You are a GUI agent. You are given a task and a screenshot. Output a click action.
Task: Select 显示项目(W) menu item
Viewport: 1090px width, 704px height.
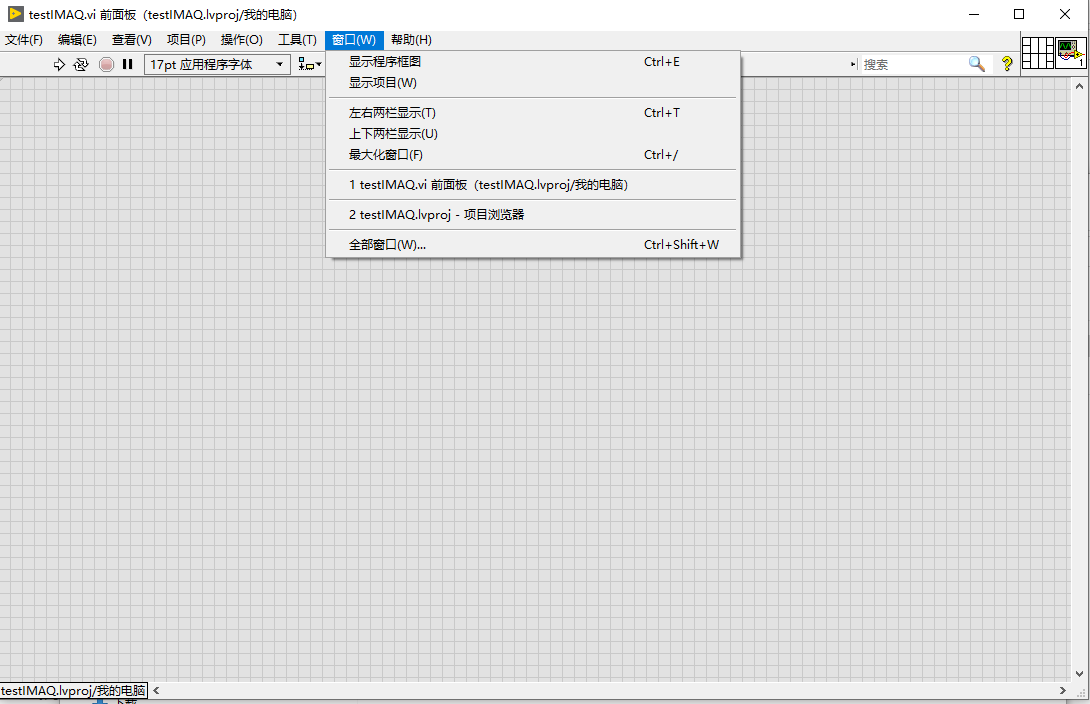click(x=533, y=83)
